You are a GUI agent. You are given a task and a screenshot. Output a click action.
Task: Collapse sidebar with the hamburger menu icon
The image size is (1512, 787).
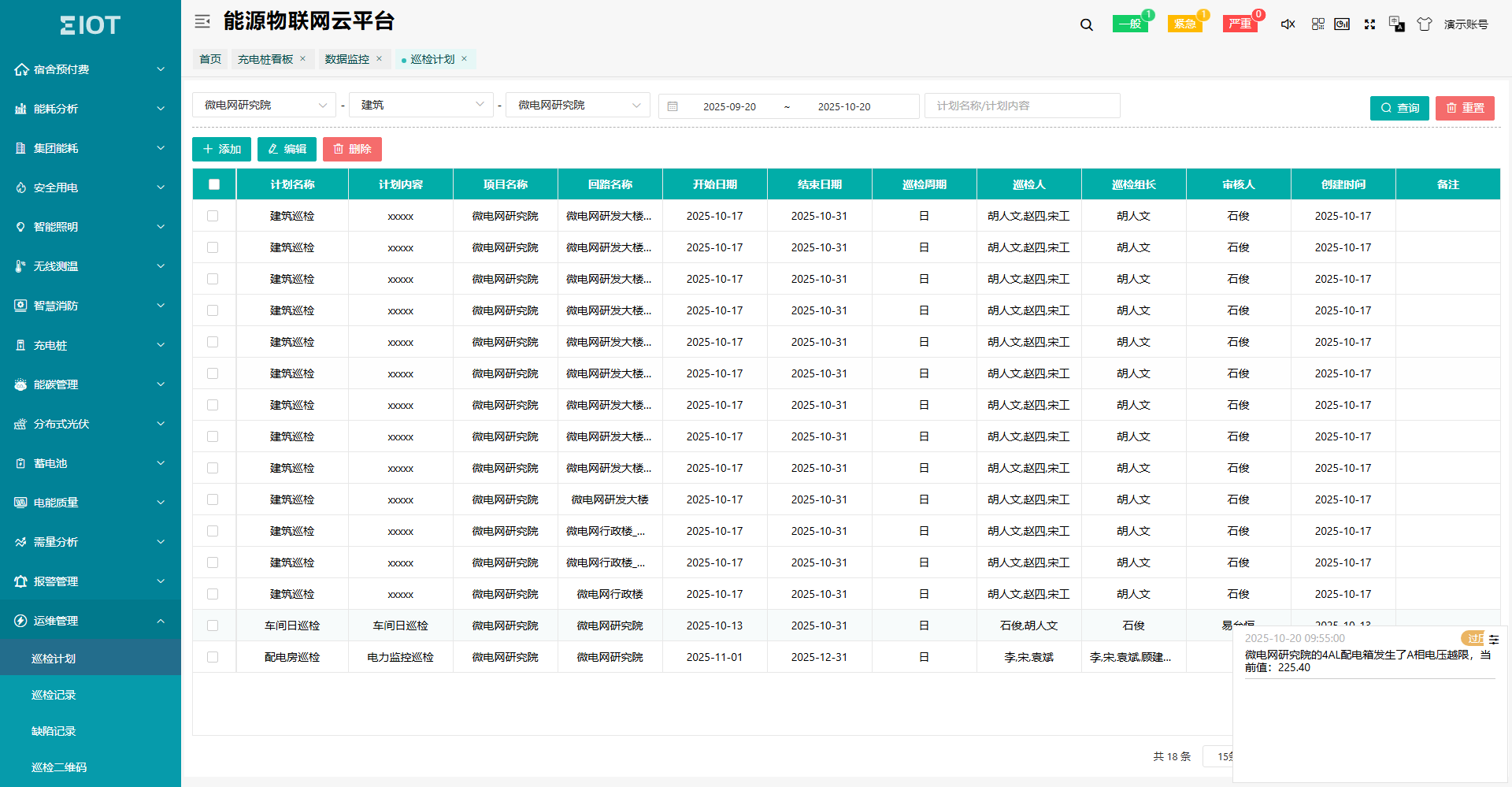point(202,22)
